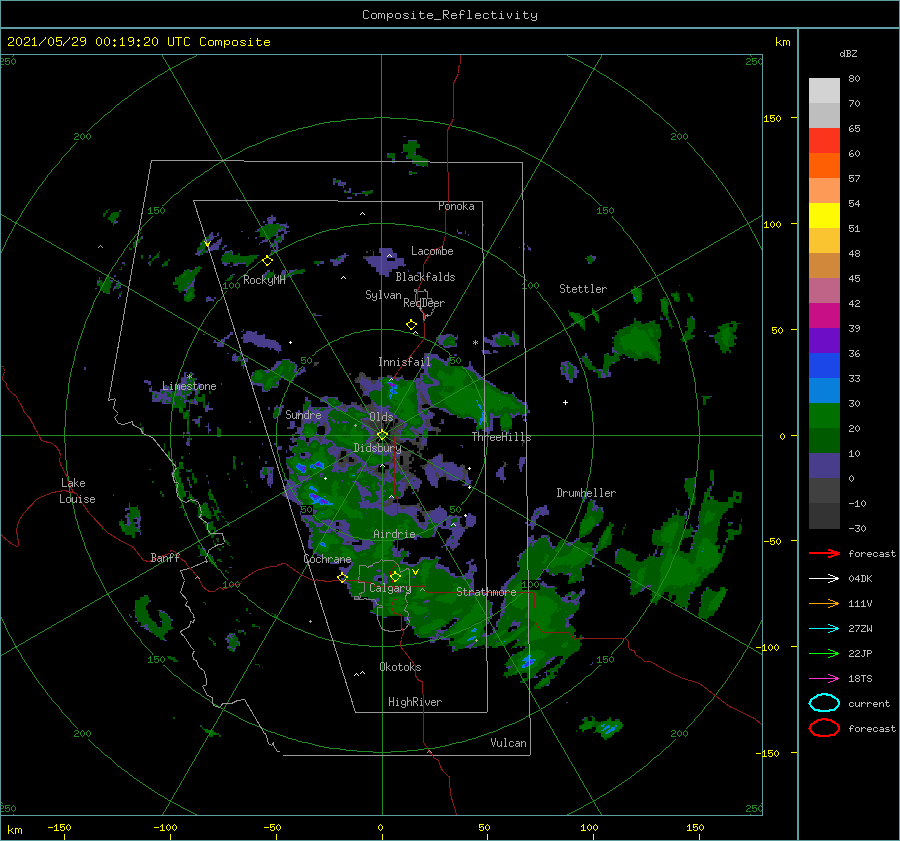This screenshot has height=841, width=900.
Task: Click the dBZ scale heading
Action: (x=848, y=53)
